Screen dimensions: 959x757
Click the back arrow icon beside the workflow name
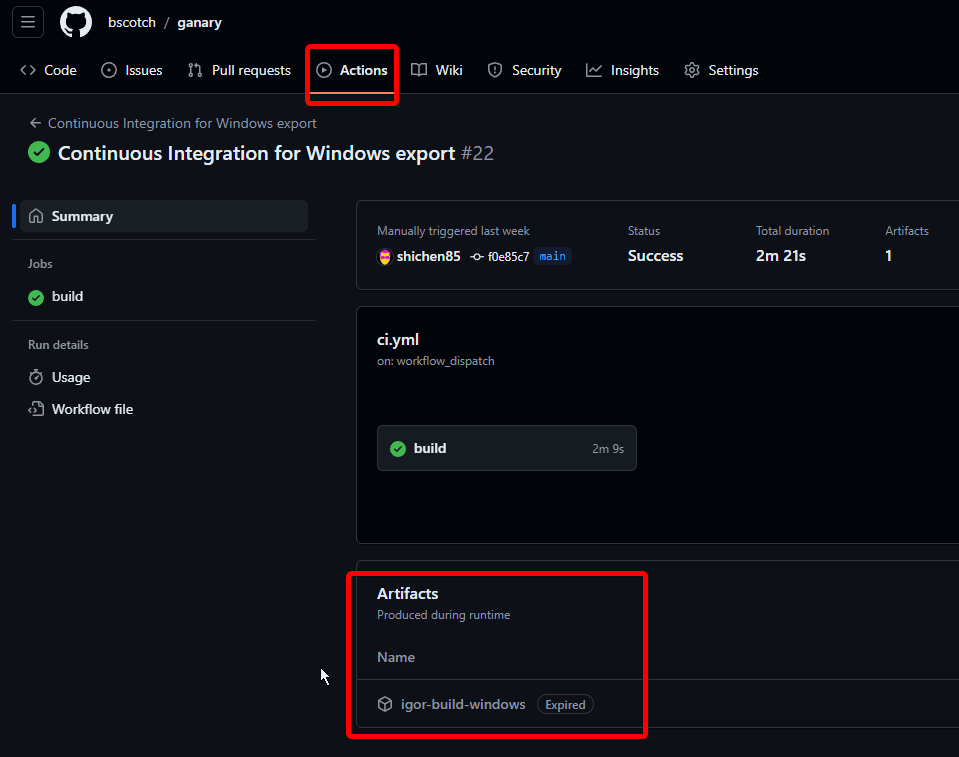click(x=35, y=124)
